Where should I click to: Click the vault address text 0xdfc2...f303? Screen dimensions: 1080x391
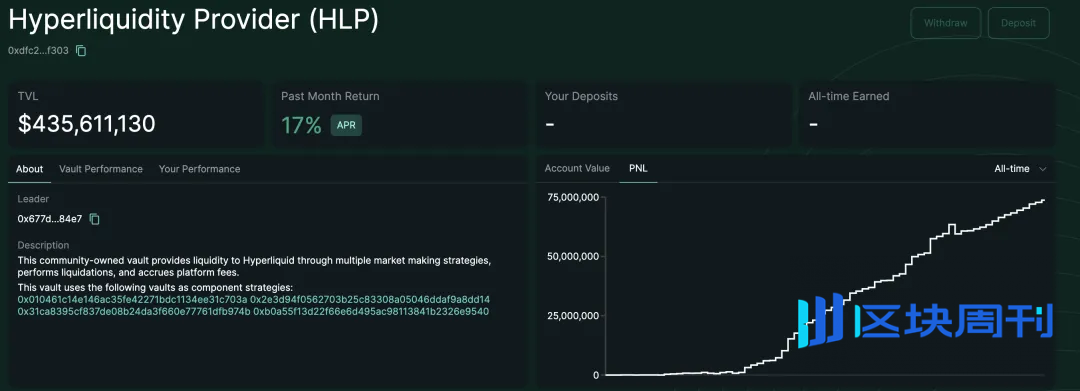pos(39,50)
